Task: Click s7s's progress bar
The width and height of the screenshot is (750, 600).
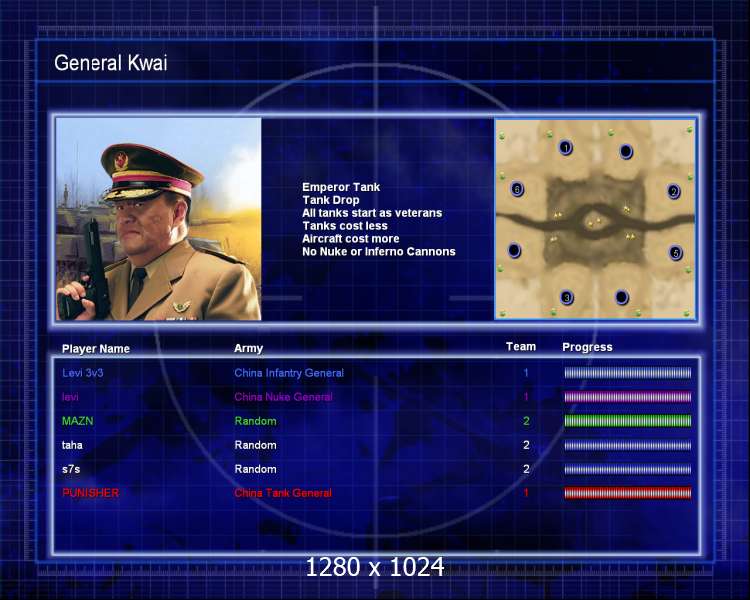Action: tap(628, 469)
